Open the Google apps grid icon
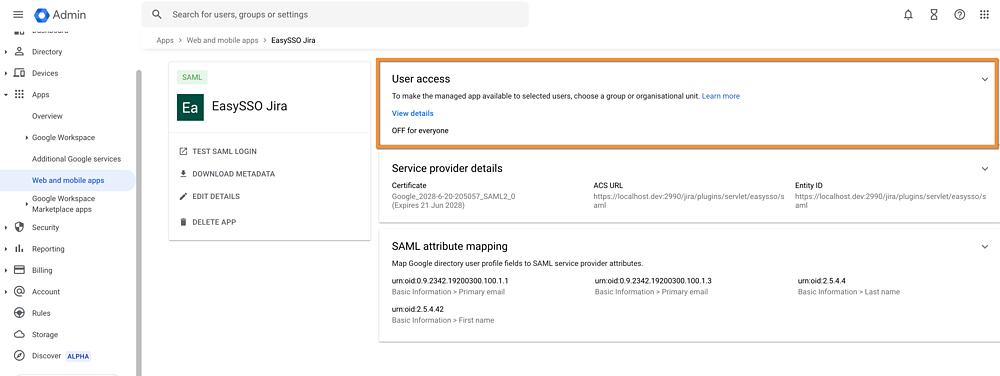 984,15
